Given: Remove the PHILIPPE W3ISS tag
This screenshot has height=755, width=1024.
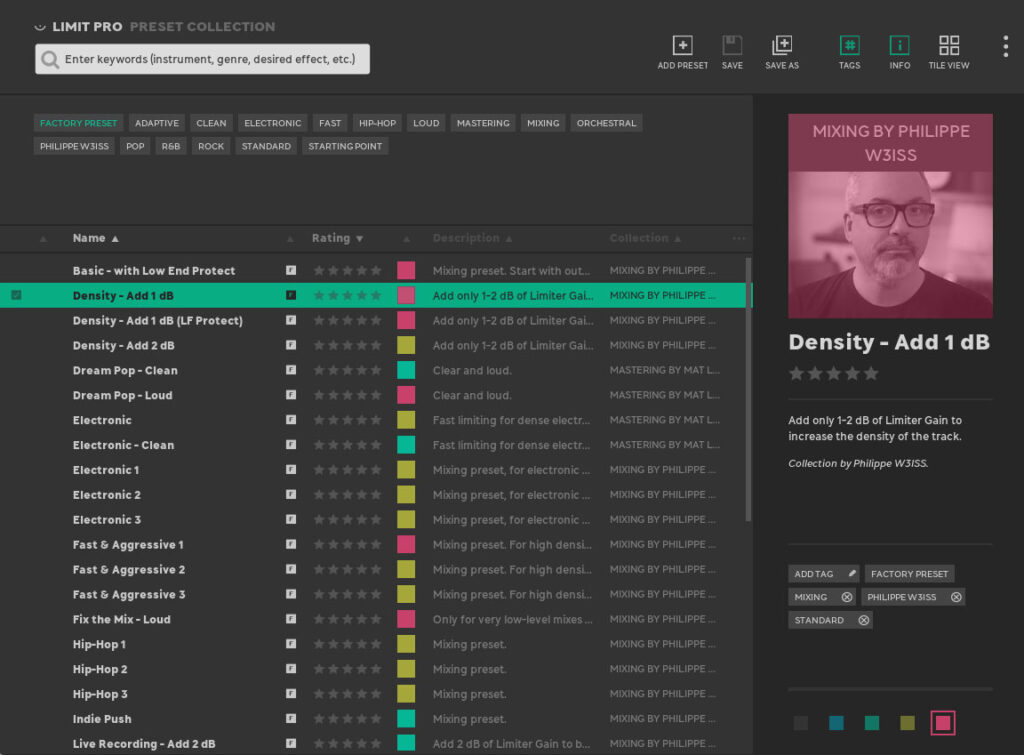Looking at the screenshot, I should tap(956, 597).
